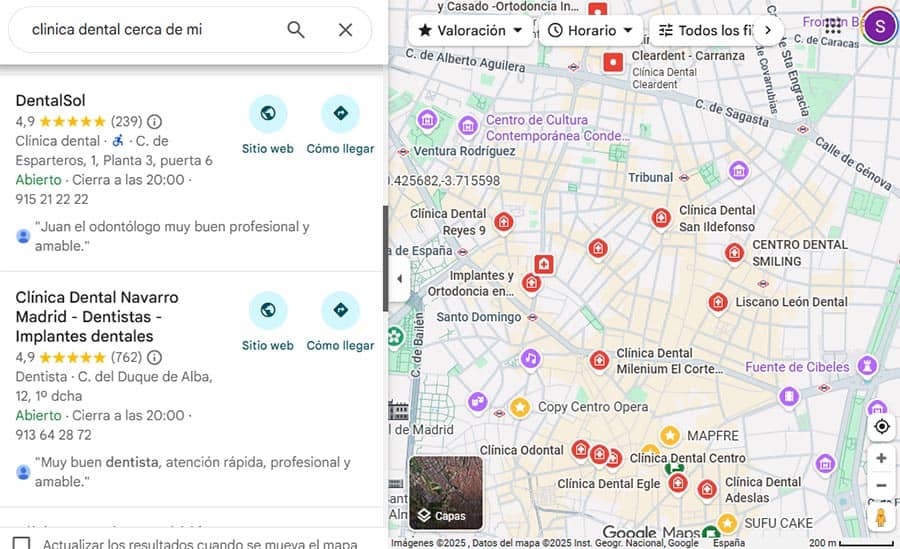Zoom in on the map
The width and height of the screenshot is (900, 549).
pyautogui.click(x=882, y=458)
